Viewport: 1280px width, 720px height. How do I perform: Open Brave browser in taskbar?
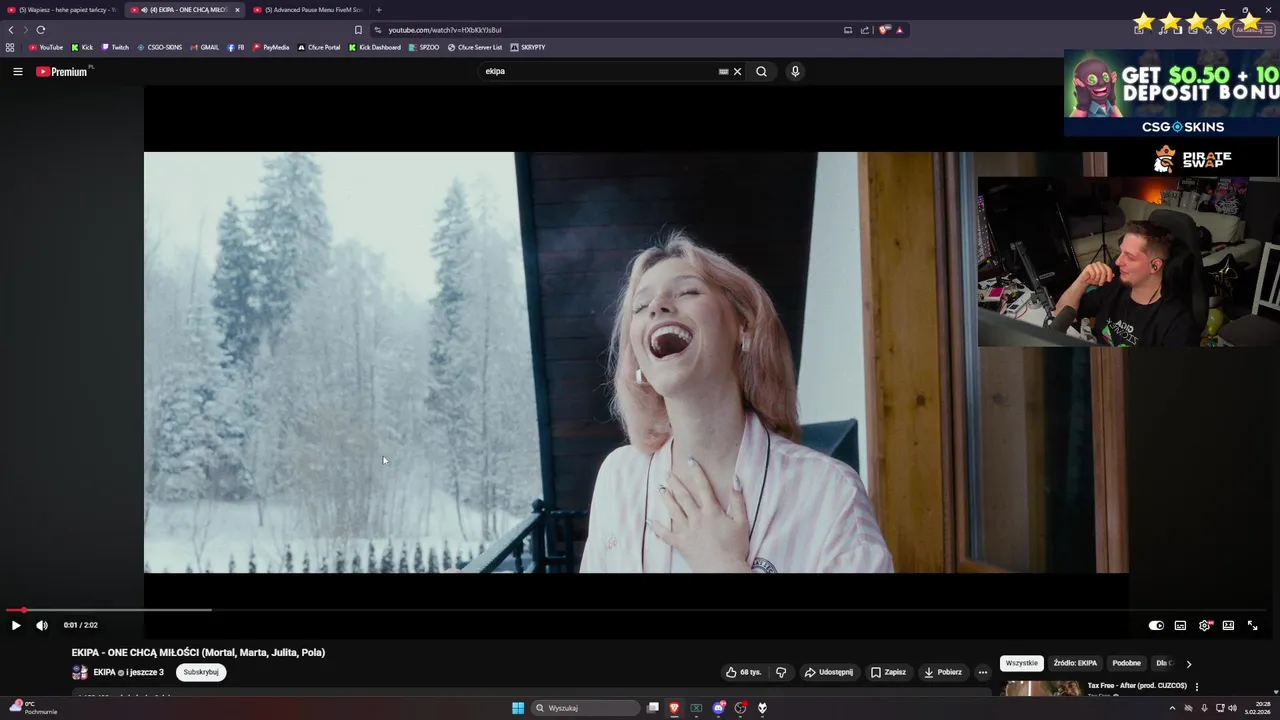point(674,708)
